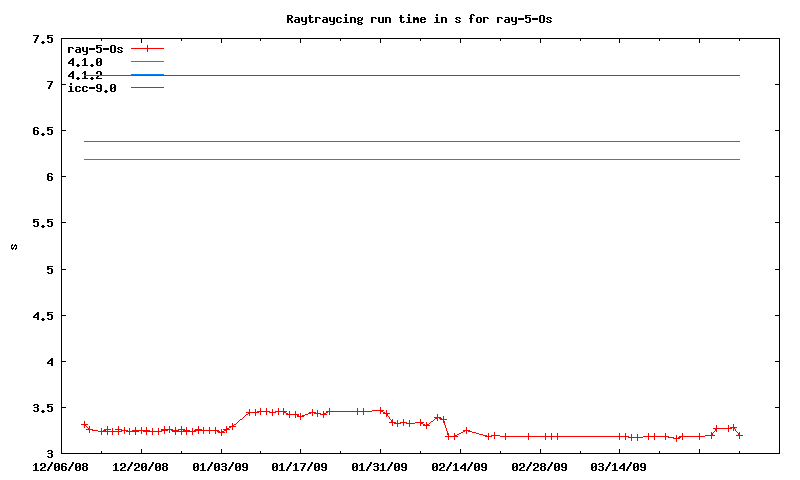Viewport: 800px width, 480px height.
Task: Select the 4.5 y-axis tick label
Action: [x=43, y=316]
